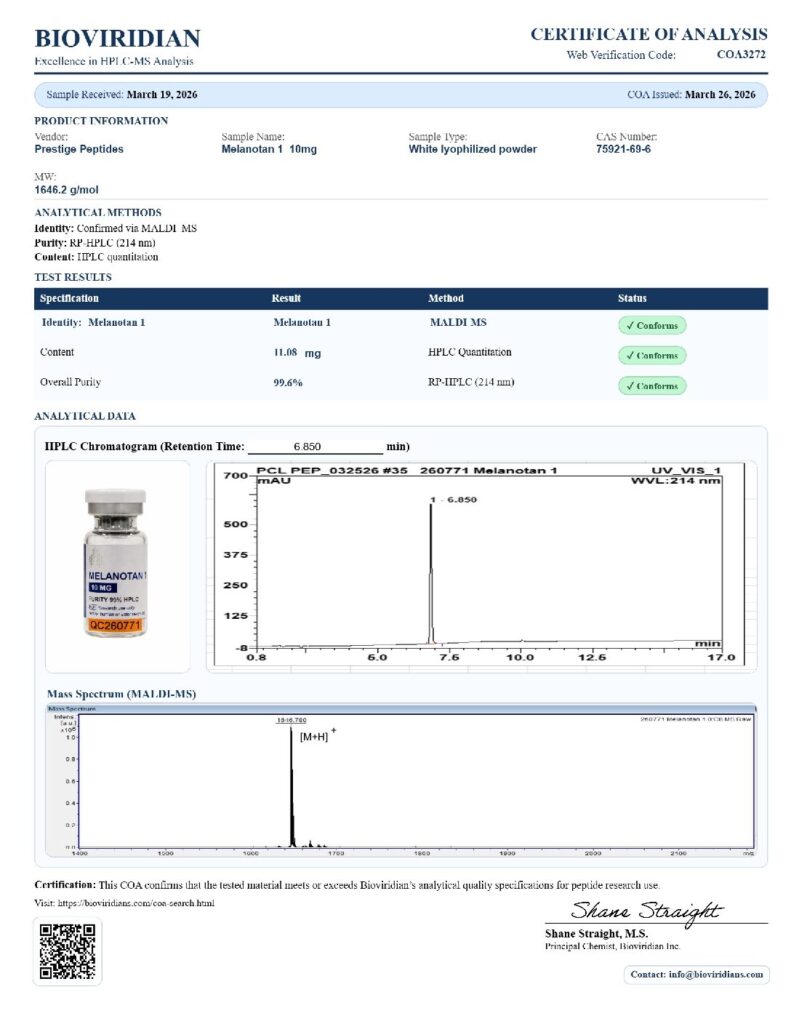Click the QR code image
This screenshot has height=1024, width=791.
[x=68, y=951]
